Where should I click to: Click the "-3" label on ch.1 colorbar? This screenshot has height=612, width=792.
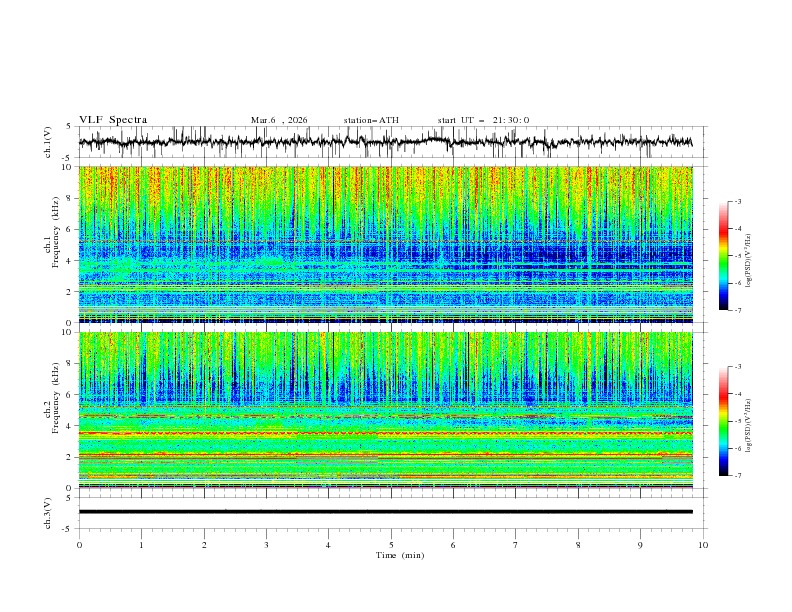(737, 201)
